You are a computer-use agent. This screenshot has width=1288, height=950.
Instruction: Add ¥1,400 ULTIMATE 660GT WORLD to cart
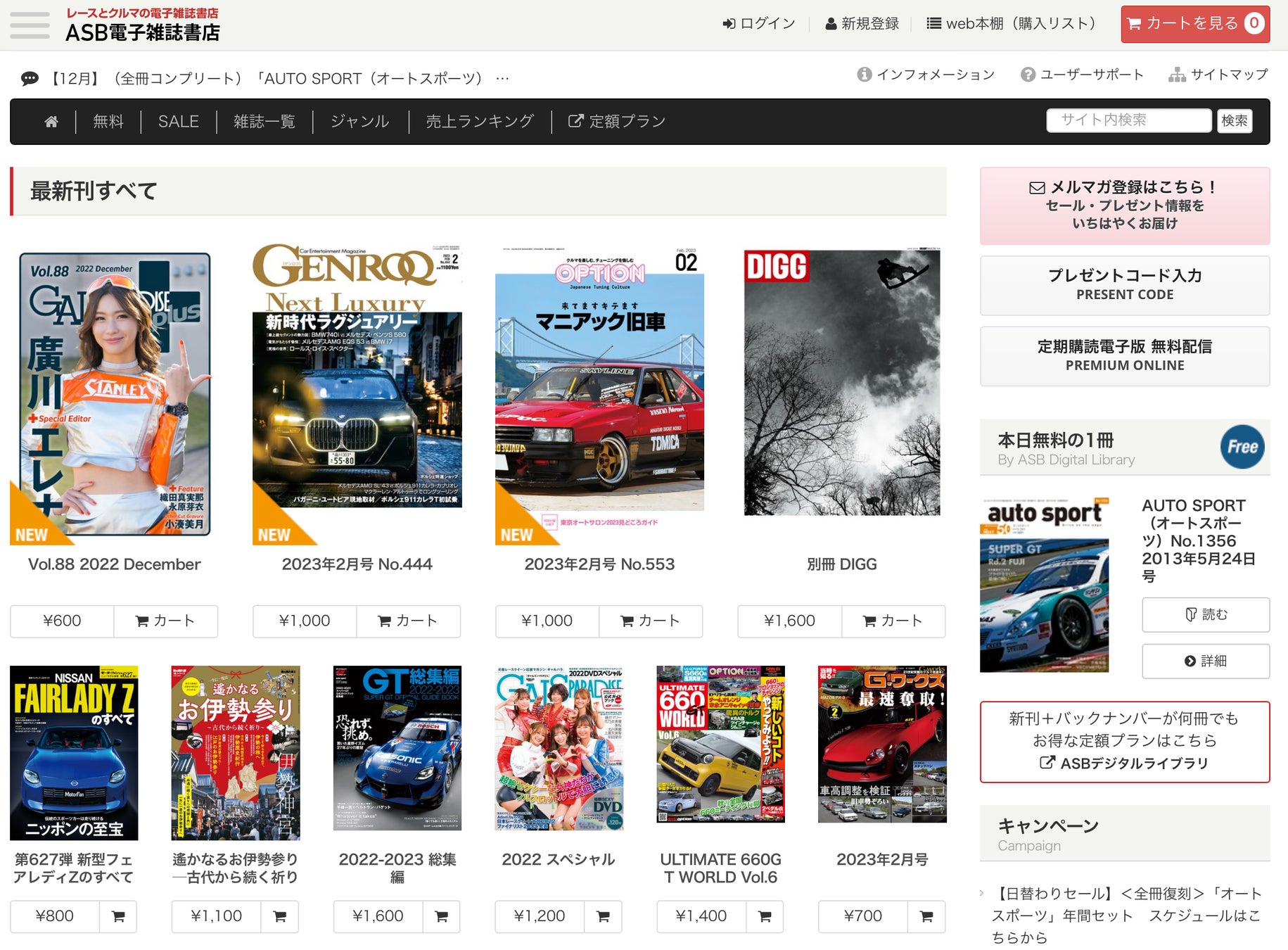click(765, 916)
